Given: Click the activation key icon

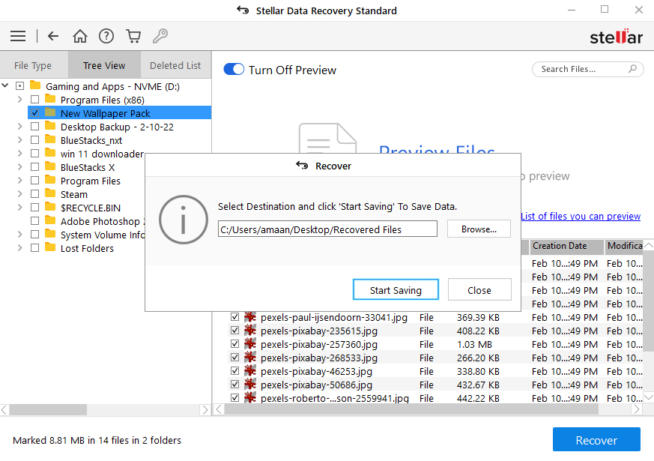Looking at the screenshot, I should [x=160, y=36].
